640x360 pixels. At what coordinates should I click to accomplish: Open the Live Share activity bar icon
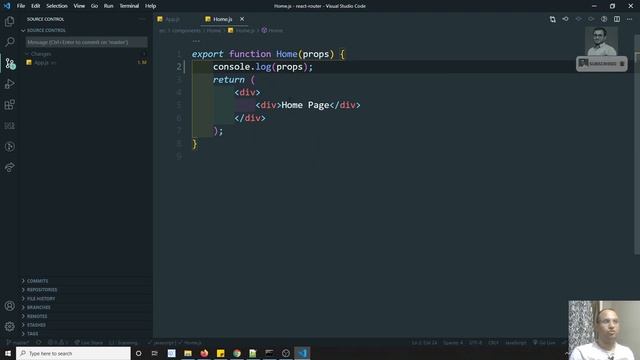point(9,167)
